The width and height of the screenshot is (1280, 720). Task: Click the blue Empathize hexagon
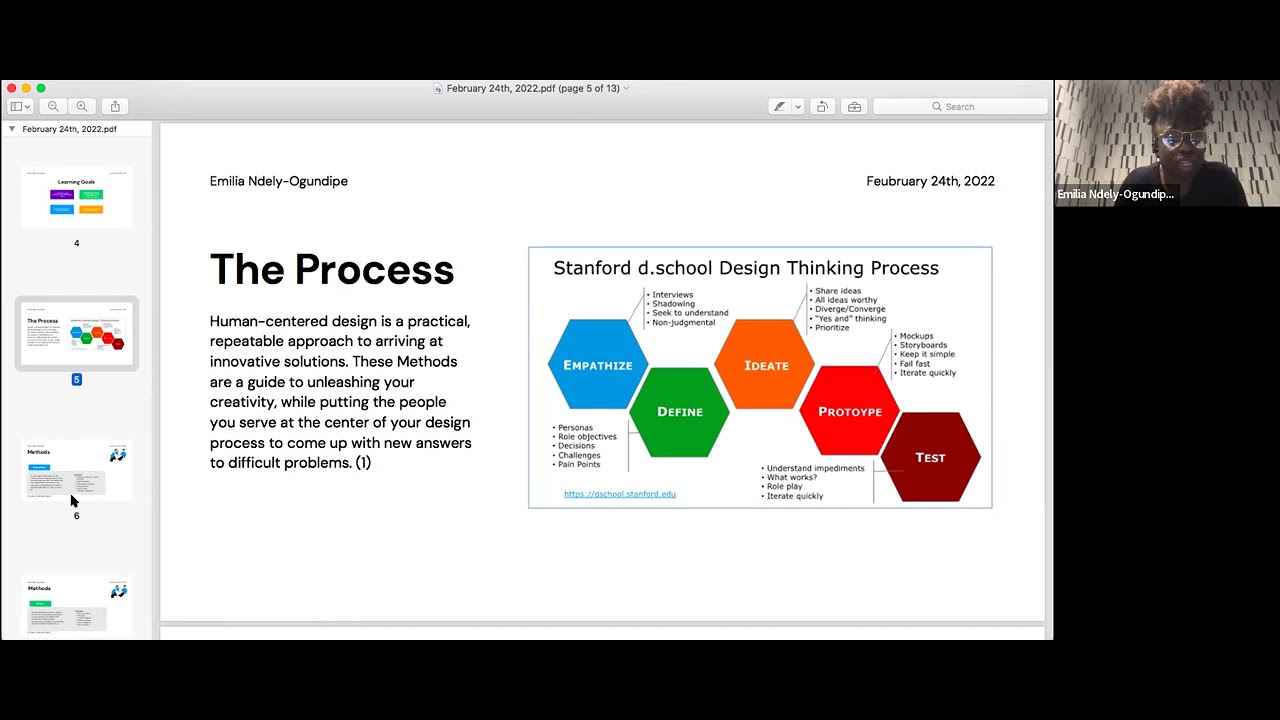pos(597,364)
